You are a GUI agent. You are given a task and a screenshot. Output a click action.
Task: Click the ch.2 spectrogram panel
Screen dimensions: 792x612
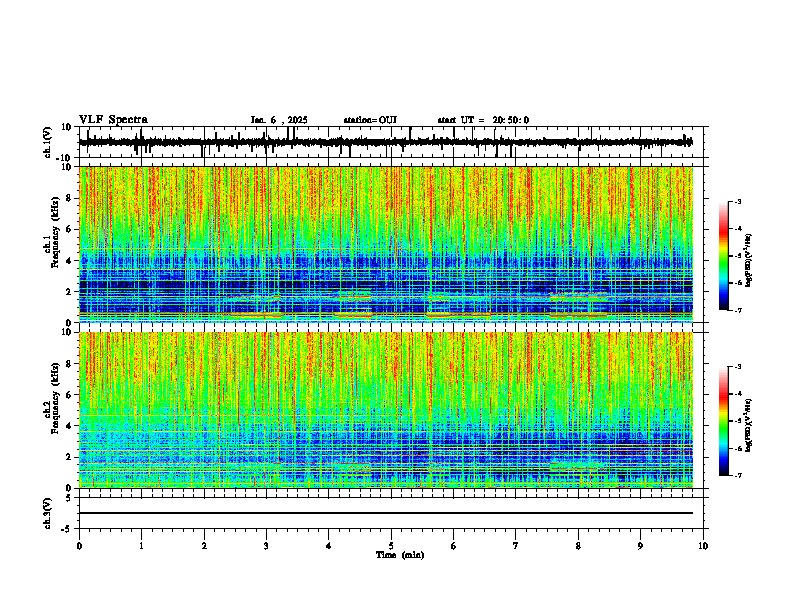[386, 410]
